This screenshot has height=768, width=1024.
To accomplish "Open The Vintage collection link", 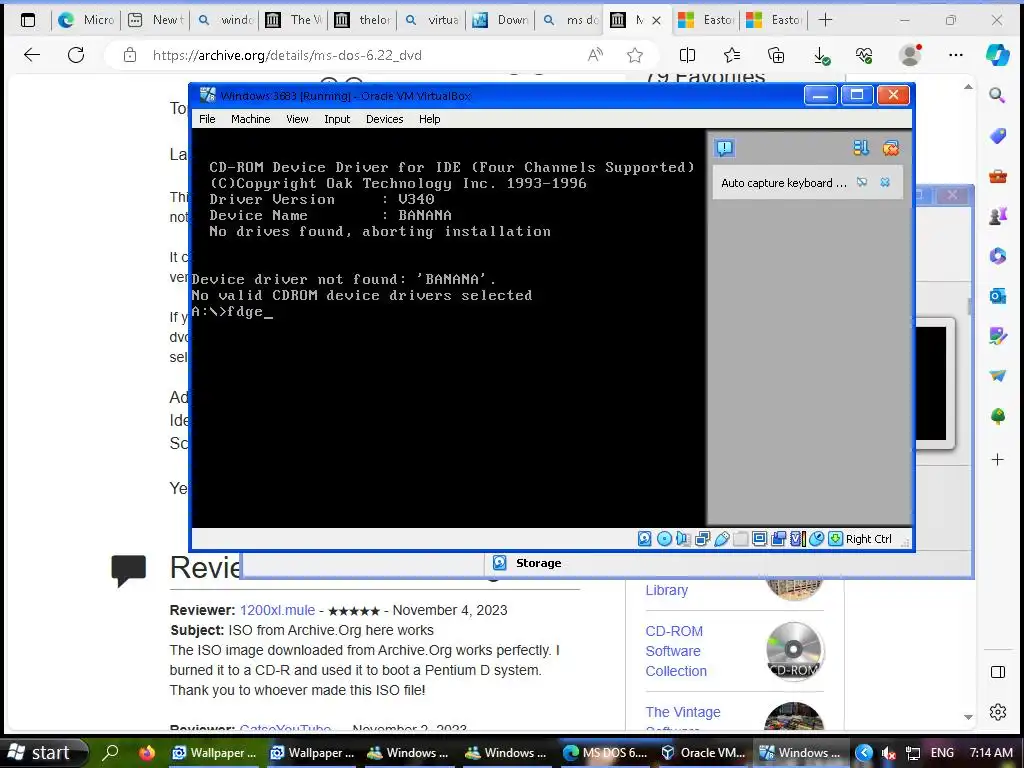I will (x=683, y=712).
